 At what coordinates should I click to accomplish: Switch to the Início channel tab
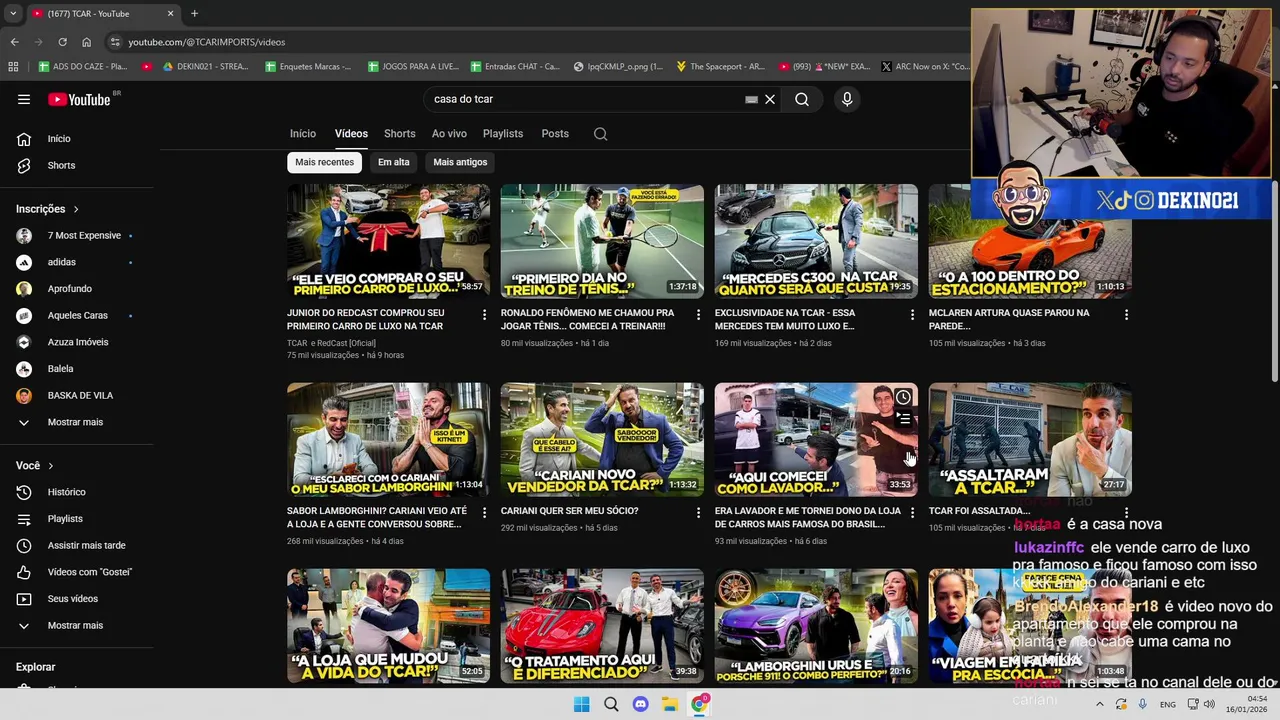[x=303, y=134]
